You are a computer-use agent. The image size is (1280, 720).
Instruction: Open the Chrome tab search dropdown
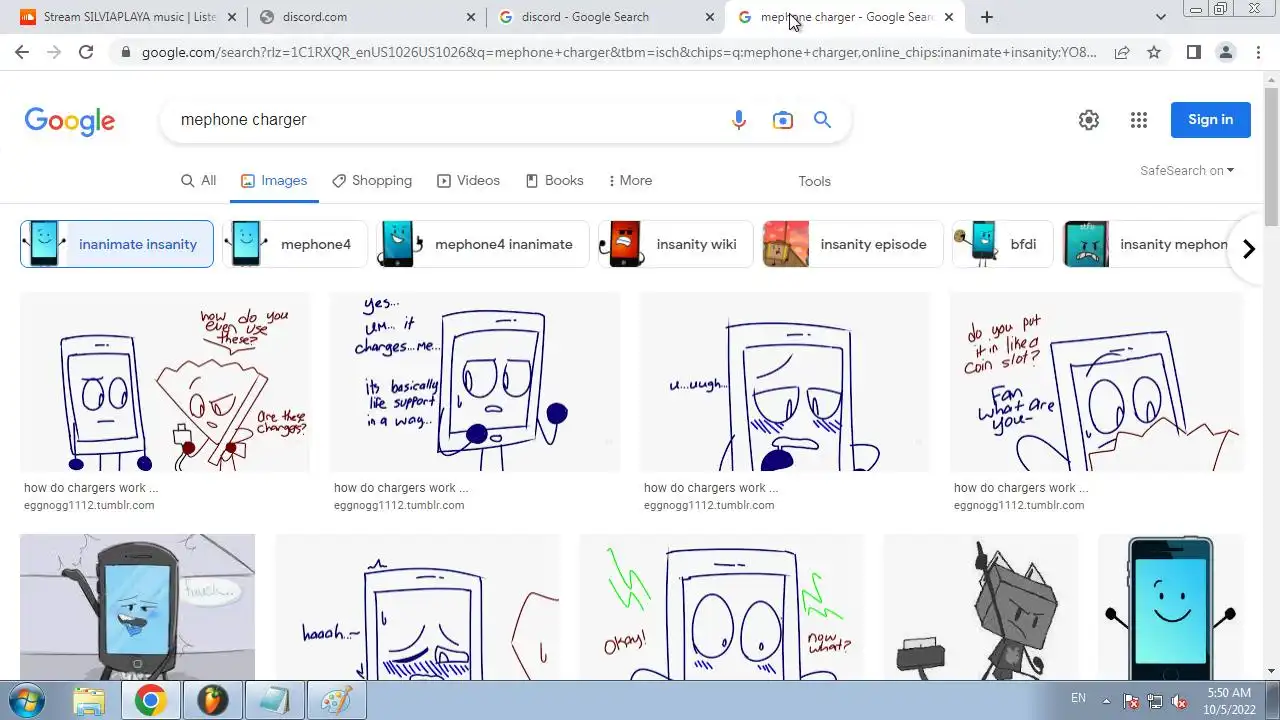tap(1160, 17)
